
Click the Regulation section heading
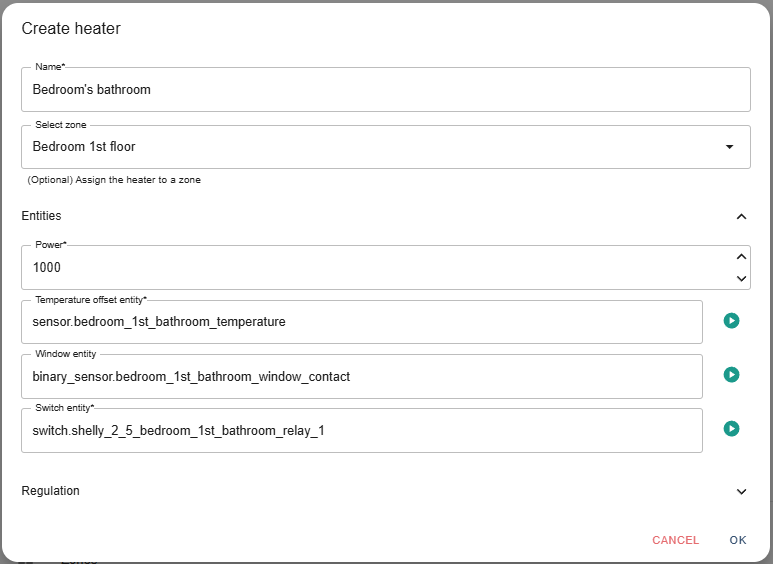click(50, 491)
